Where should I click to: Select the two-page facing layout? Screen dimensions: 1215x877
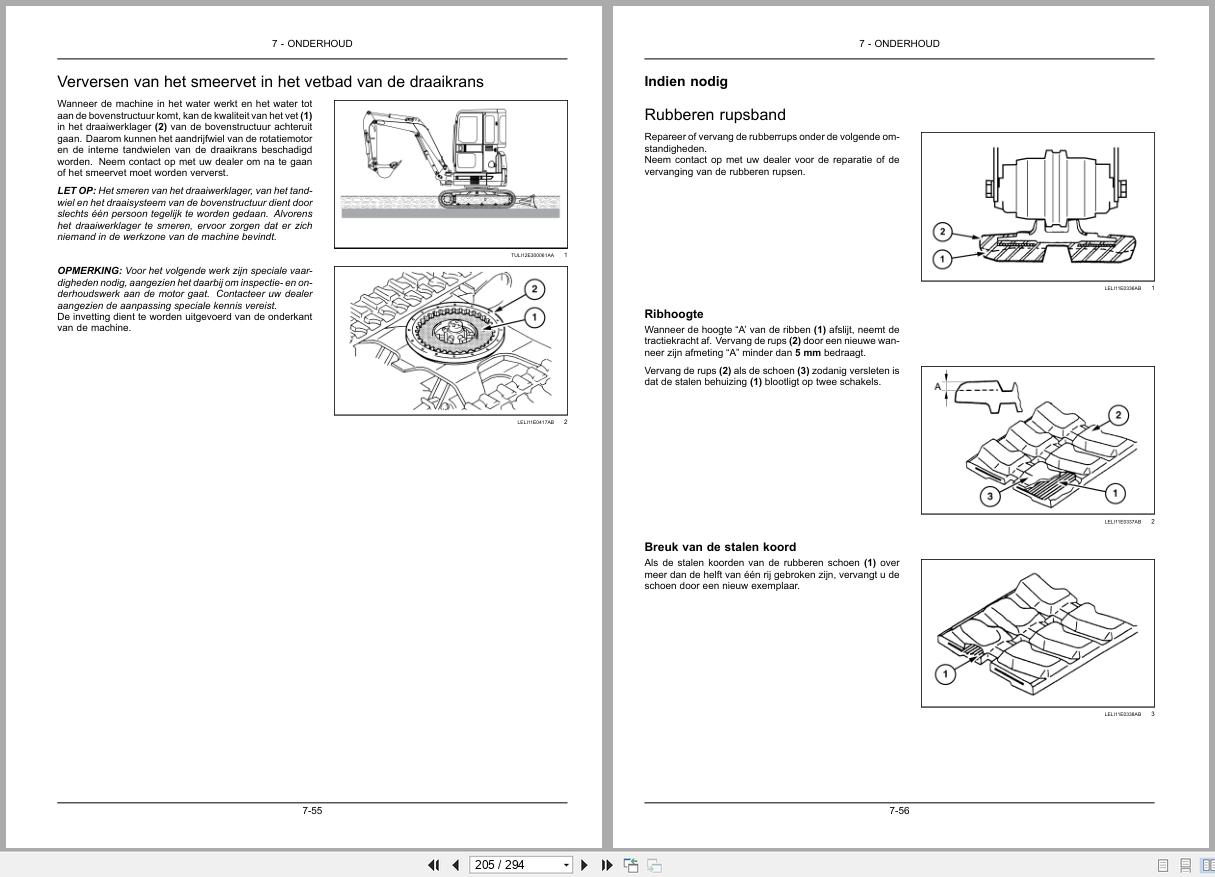1207,866
